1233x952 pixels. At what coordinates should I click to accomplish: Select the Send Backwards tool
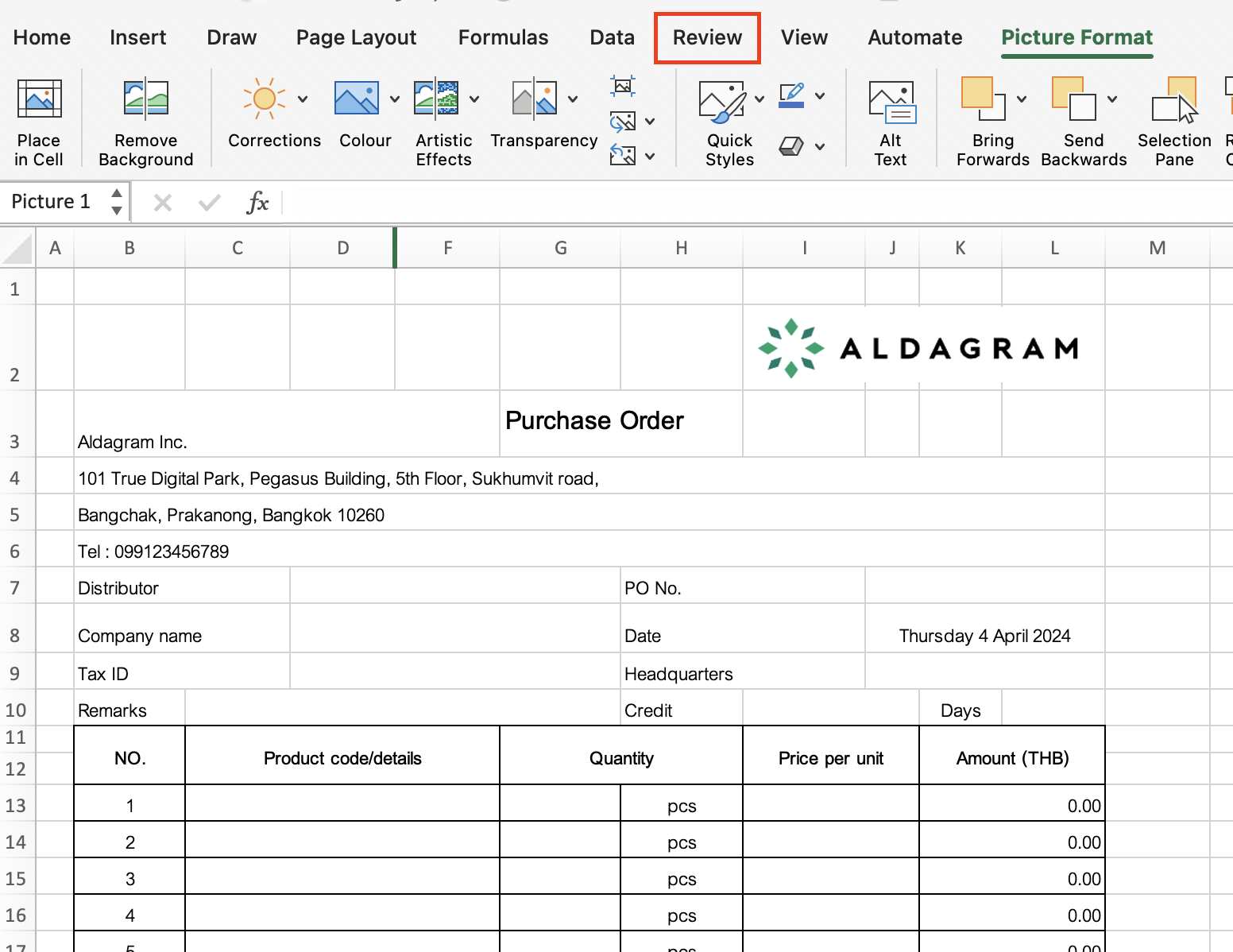(1083, 121)
